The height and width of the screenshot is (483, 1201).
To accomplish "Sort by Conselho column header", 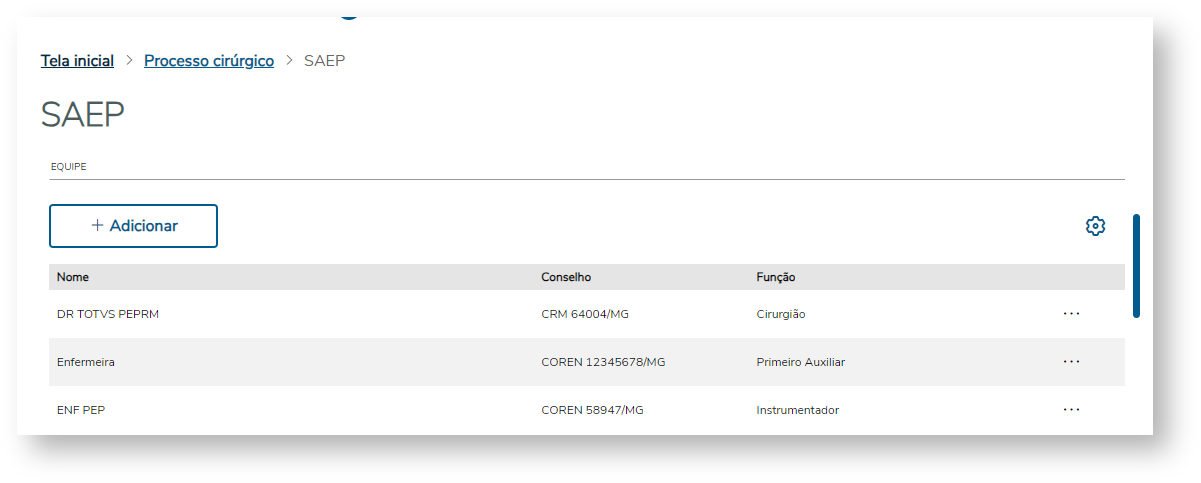I will (x=566, y=277).
